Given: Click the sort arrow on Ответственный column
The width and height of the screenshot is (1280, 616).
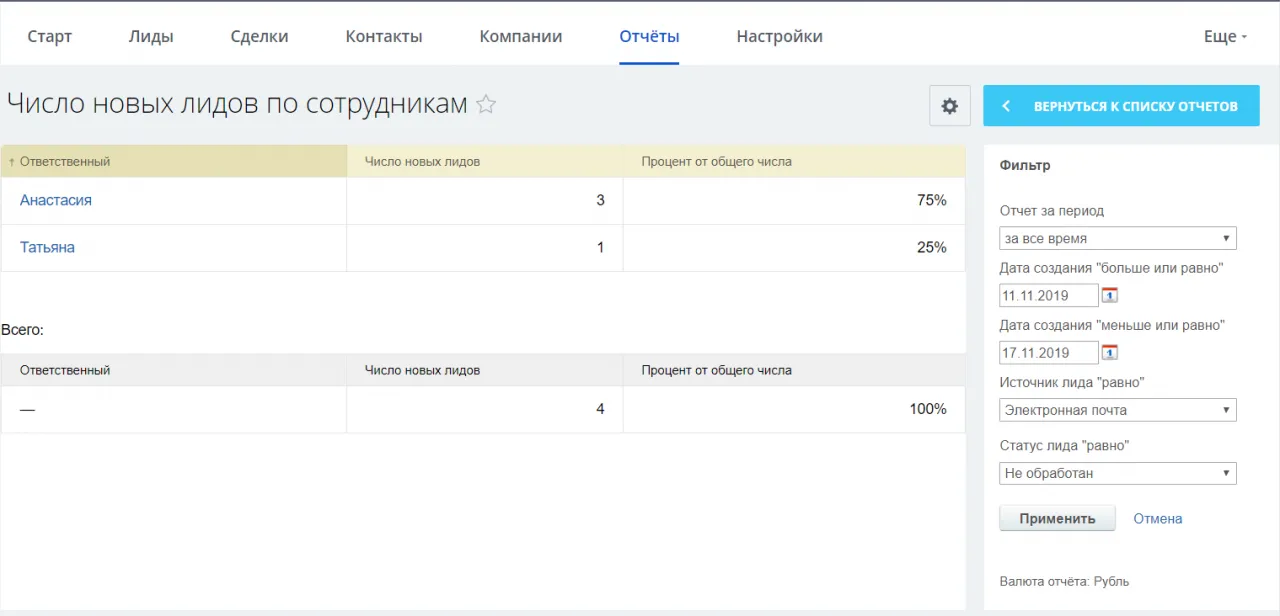Looking at the screenshot, I should 10,161.
